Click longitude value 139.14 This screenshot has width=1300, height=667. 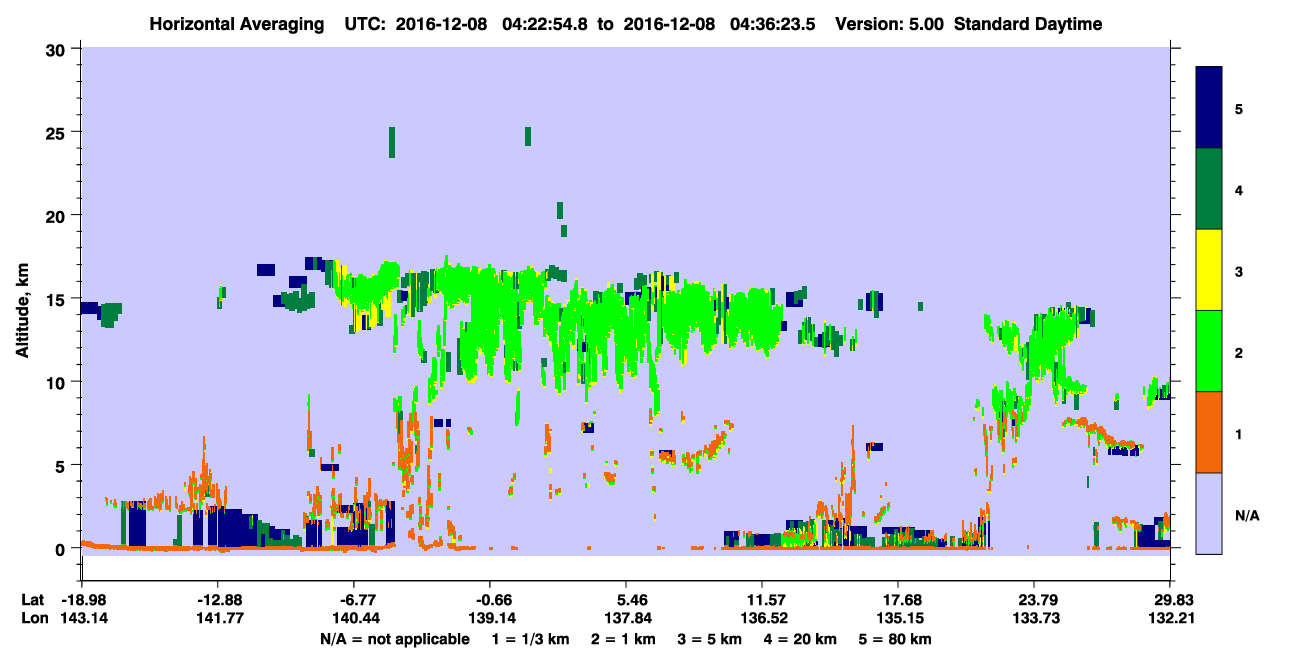pos(490,618)
